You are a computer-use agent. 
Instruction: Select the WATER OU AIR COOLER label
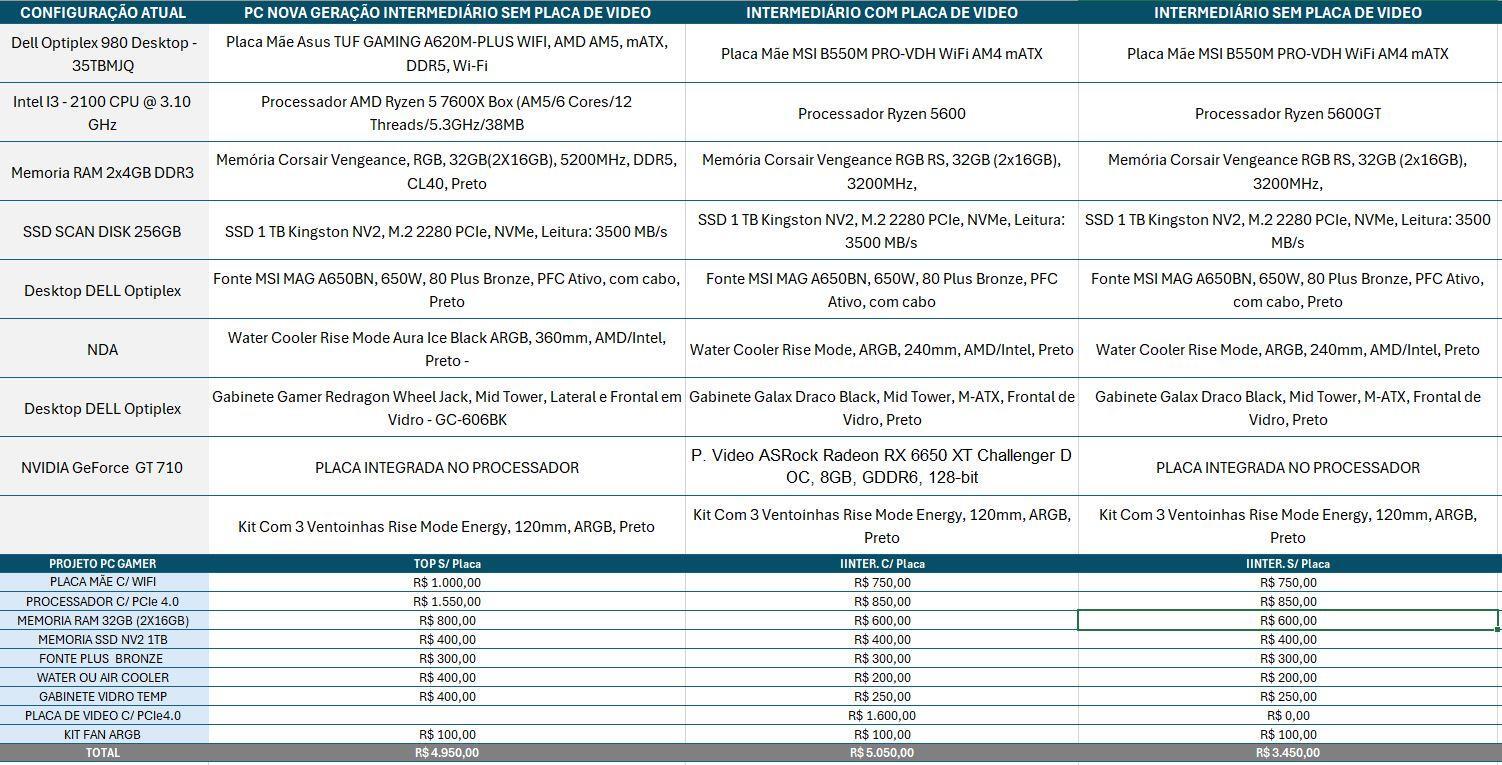tap(104, 677)
